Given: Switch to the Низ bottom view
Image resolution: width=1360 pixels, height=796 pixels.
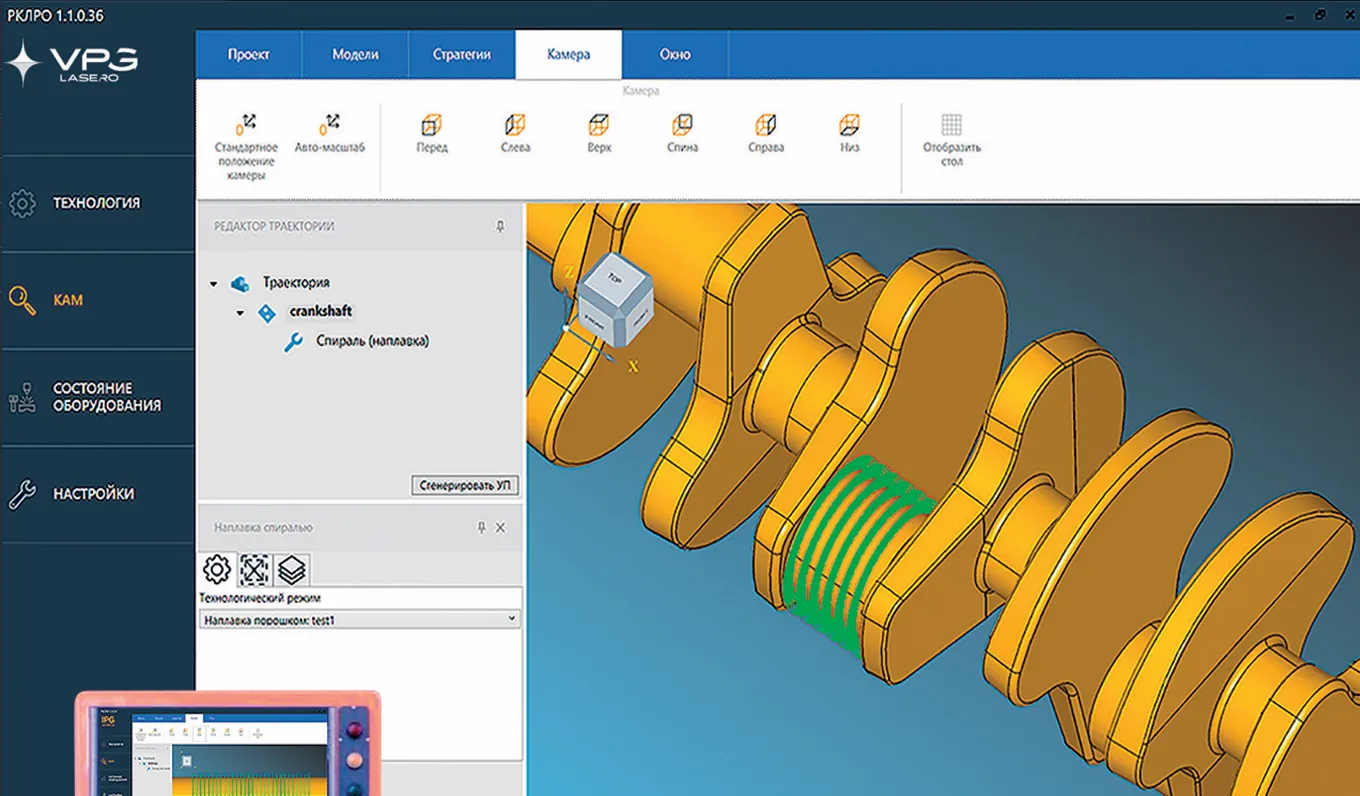Looking at the screenshot, I should tap(849, 126).
